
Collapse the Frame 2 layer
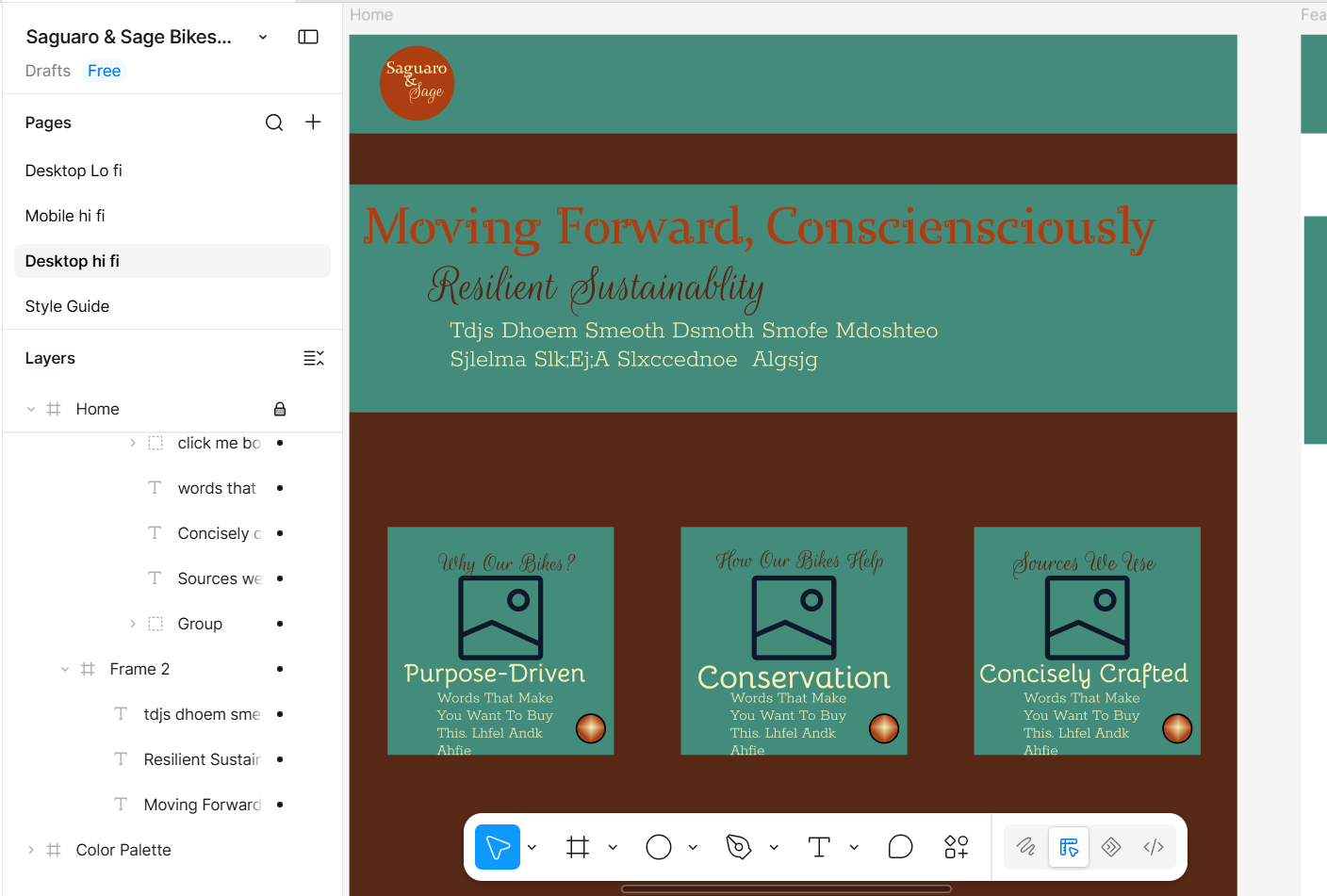(65, 669)
